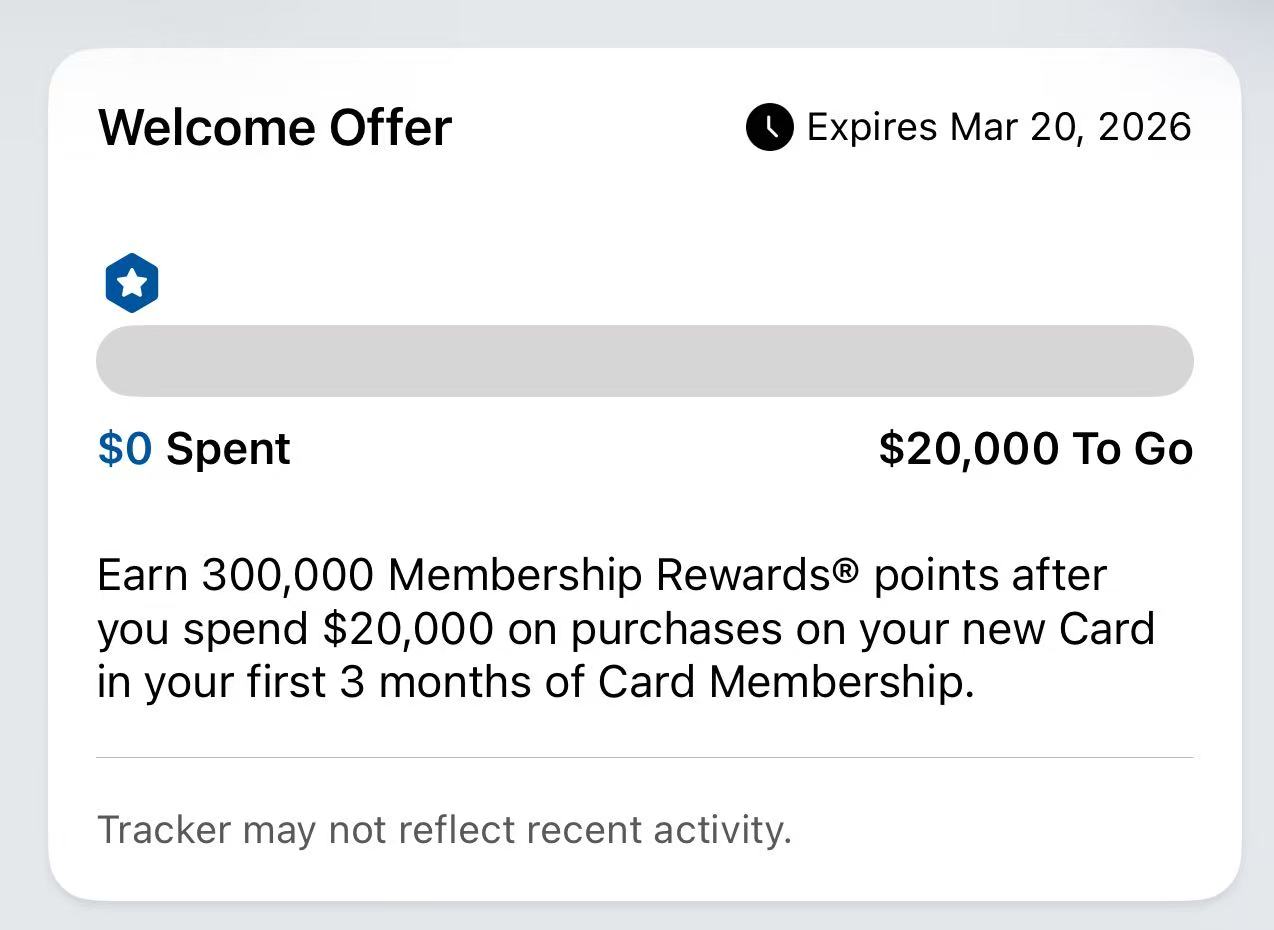Click the Tracker may not reflect disclaimer
The image size is (1274, 930).
click(444, 830)
